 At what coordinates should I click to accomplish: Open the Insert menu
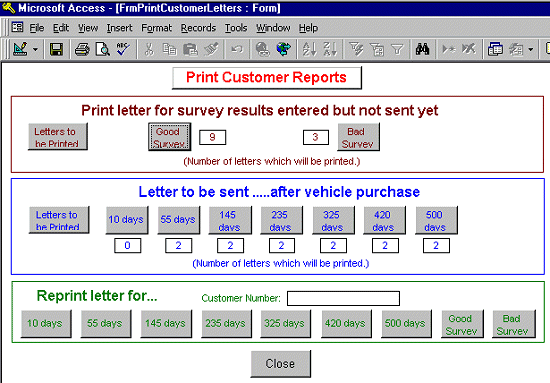click(119, 28)
